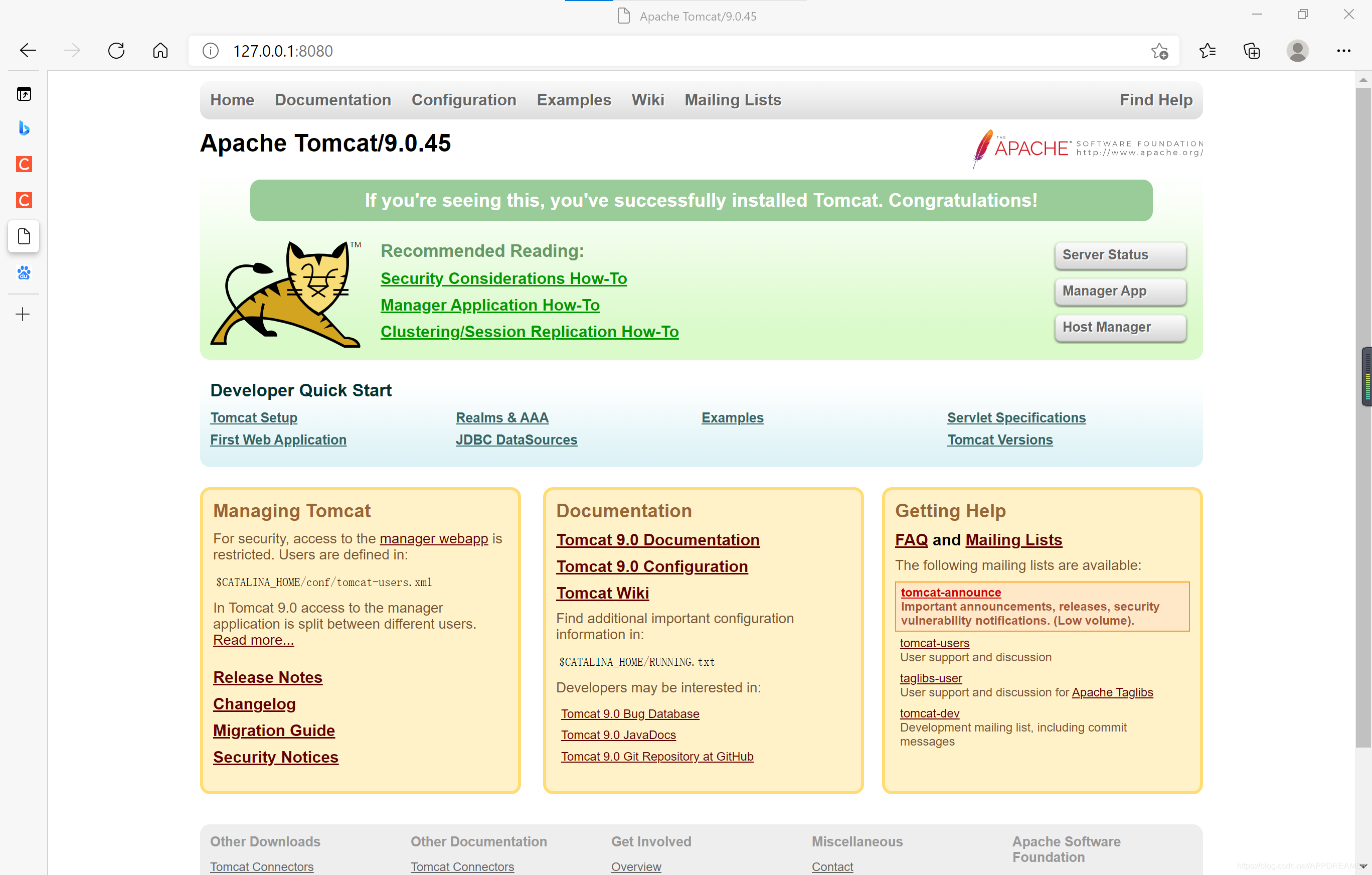Open the Bing tab in vertical tabs
This screenshot has width=1372, height=875.
click(x=24, y=128)
